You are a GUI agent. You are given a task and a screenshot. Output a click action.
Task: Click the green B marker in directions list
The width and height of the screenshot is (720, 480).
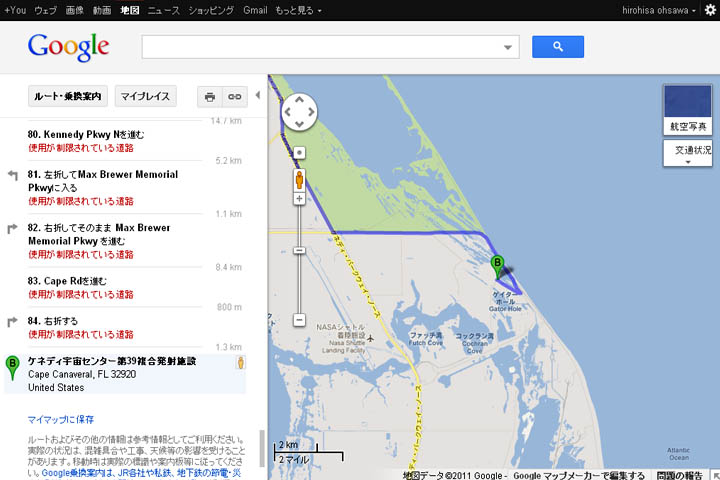[x=12, y=367]
